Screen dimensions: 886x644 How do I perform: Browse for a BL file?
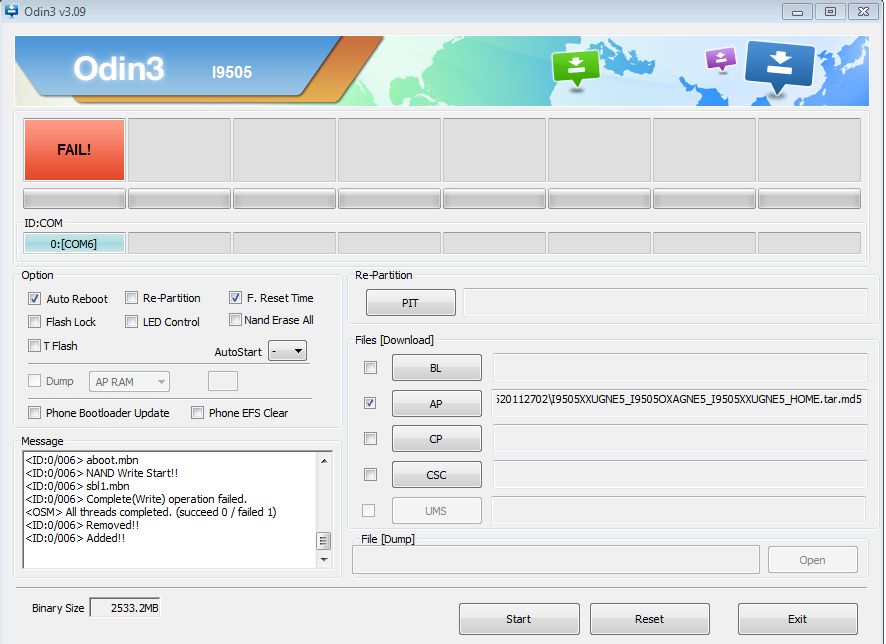point(437,368)
